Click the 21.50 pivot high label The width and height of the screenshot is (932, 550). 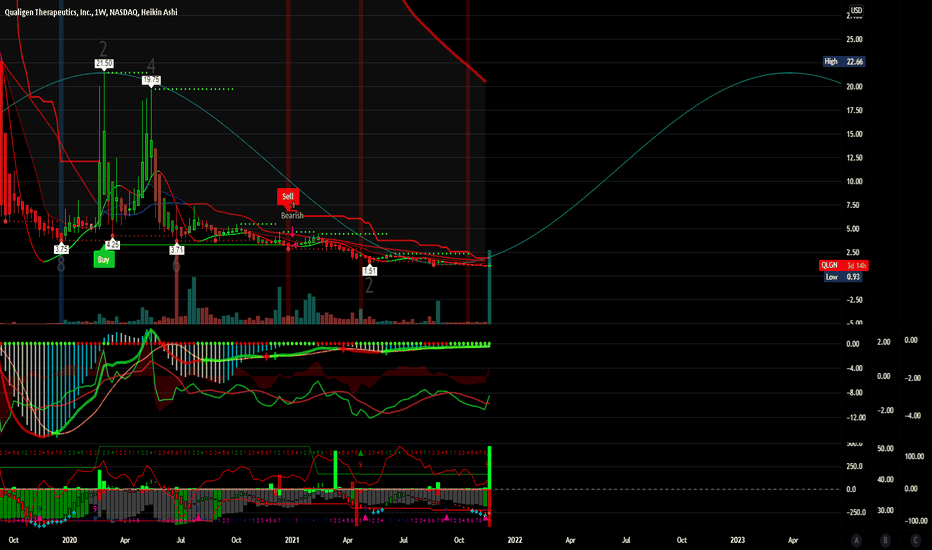tap(104, 63)
